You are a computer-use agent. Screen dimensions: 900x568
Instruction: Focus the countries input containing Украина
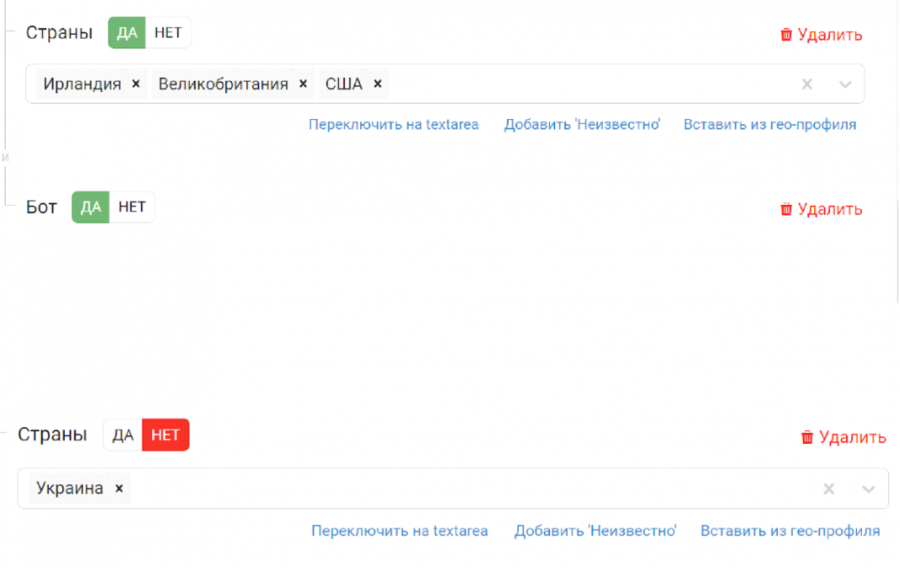pos(453,489)
